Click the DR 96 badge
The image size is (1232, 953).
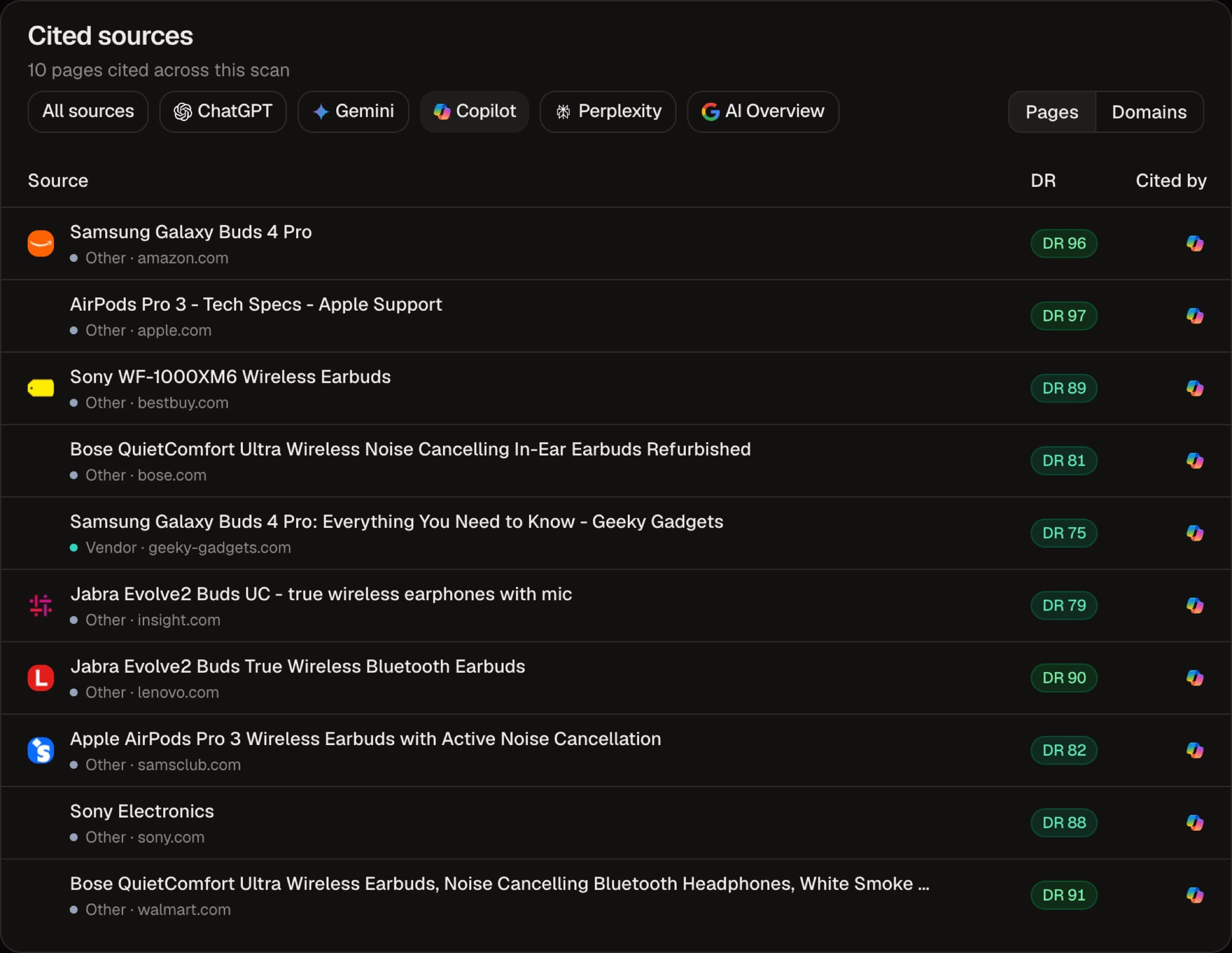(x=1064, y=244)
